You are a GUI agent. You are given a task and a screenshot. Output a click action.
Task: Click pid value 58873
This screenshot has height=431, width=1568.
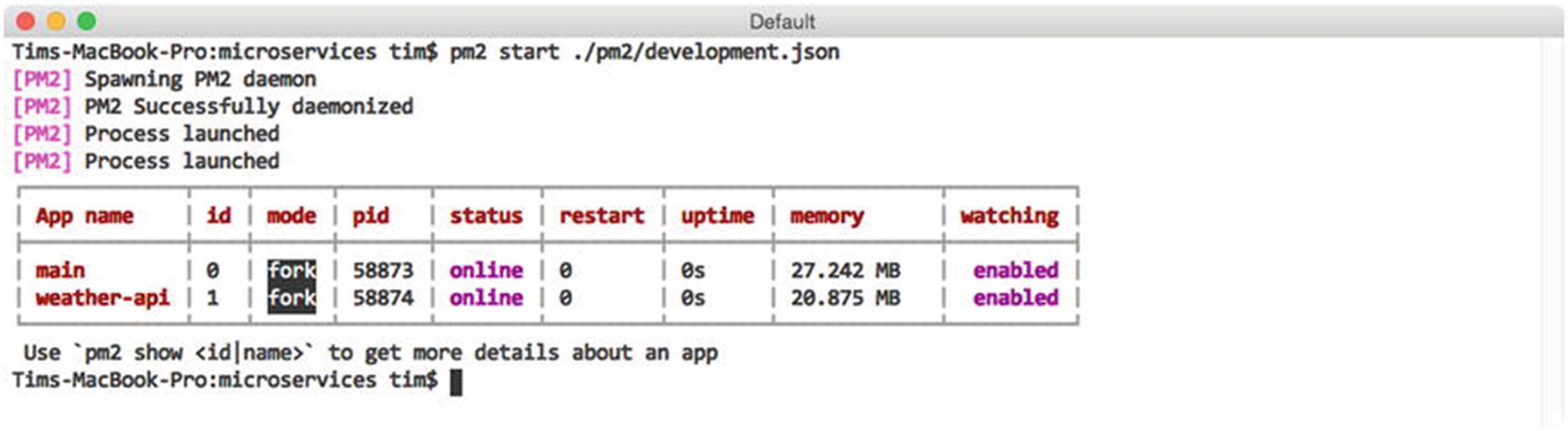click(383, 271)
